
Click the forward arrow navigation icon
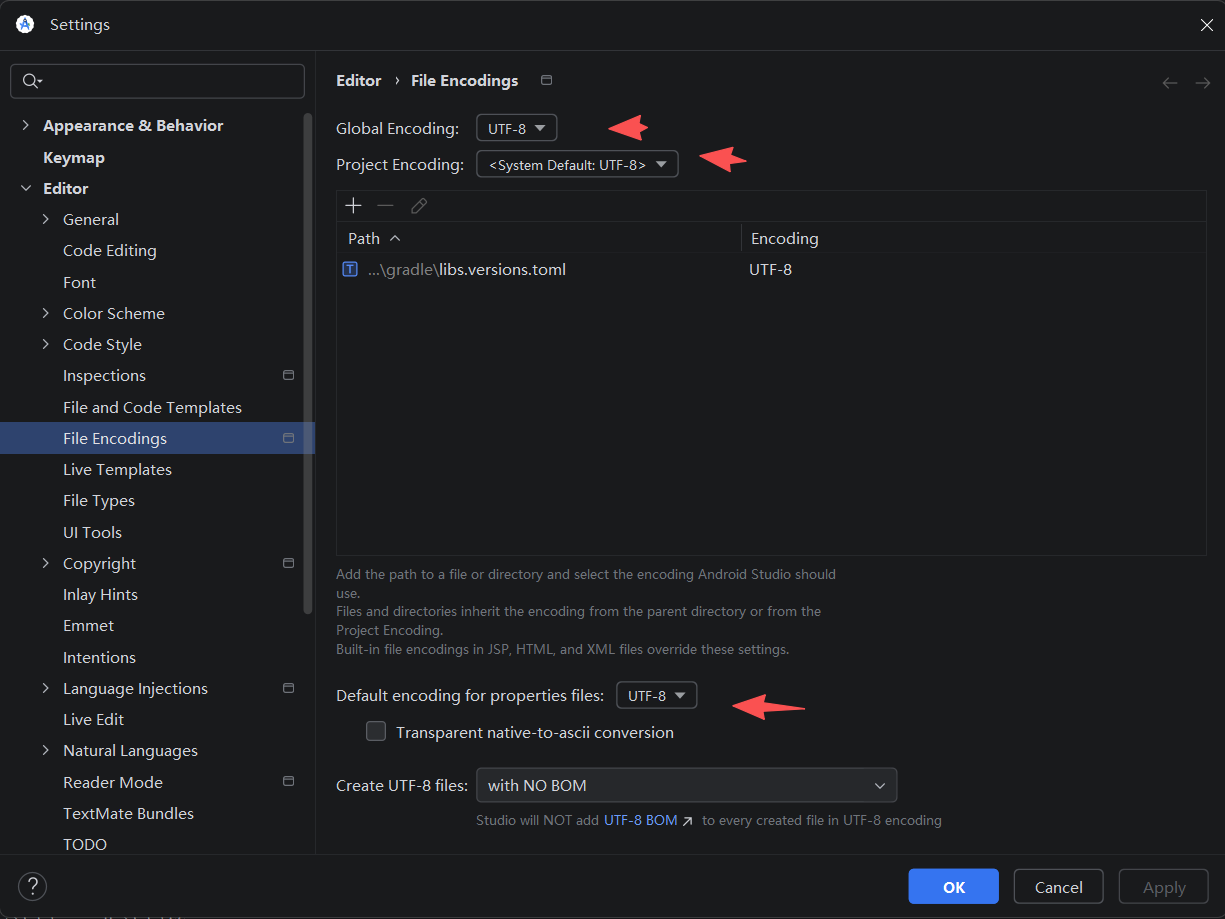pos(1203,83)
